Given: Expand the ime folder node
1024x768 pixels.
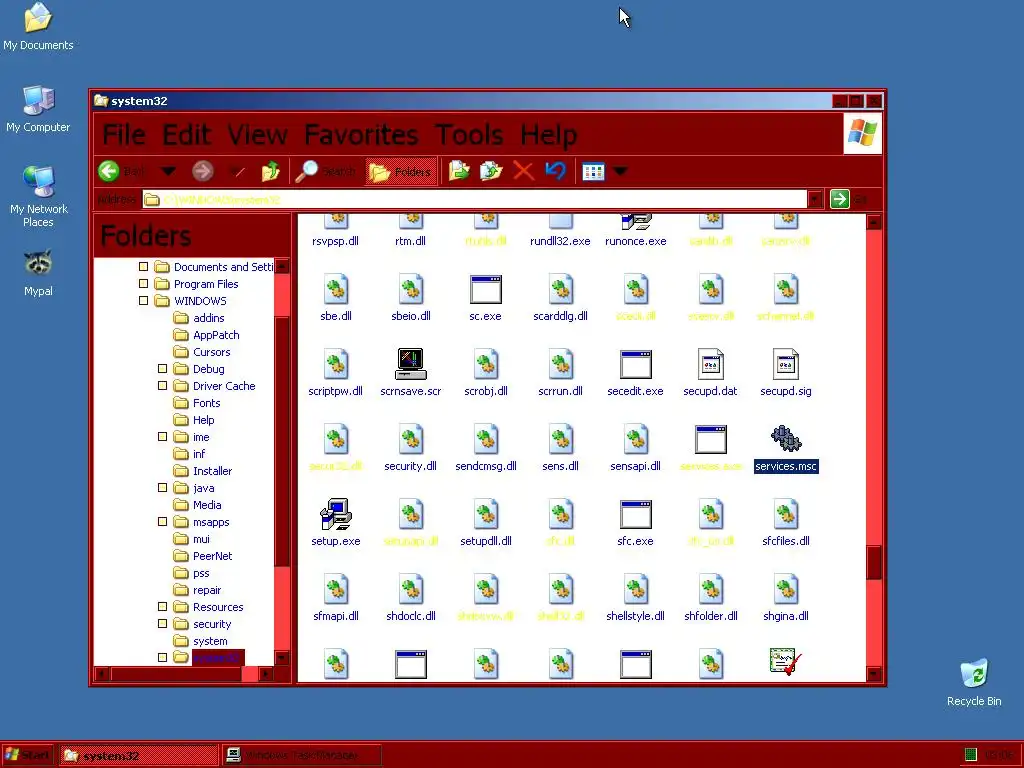Looking at the screenshot, I should click(163, 436).
